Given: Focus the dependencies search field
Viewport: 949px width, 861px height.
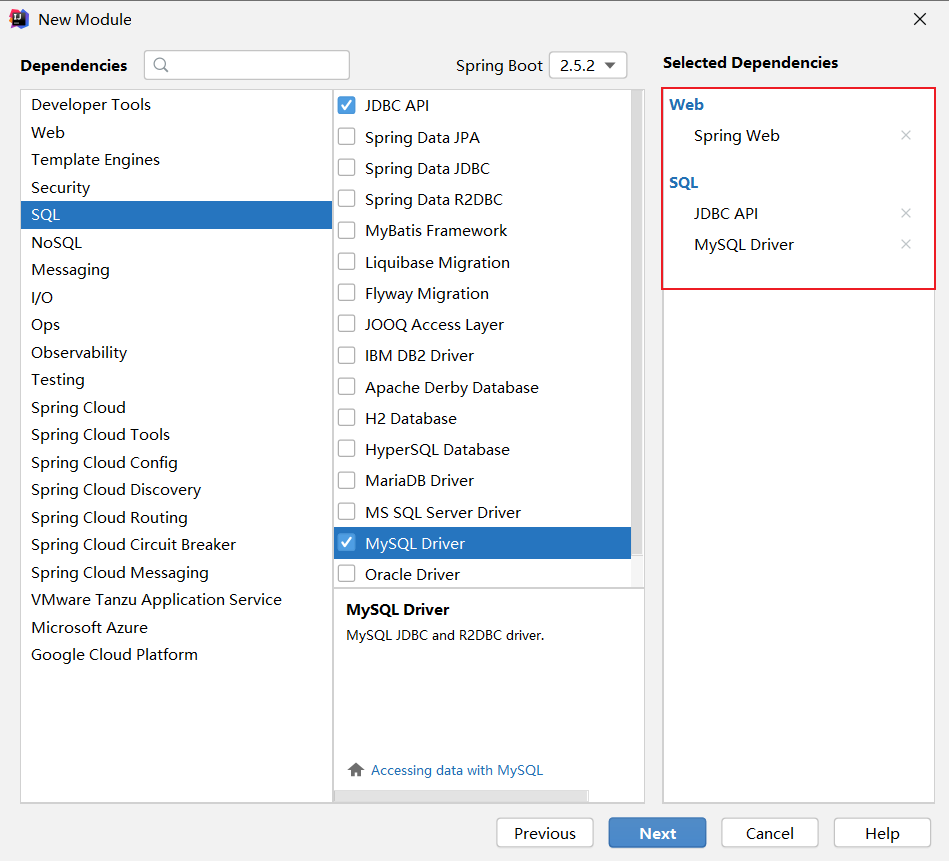Looking at the screenshot, I should tap(247, 65).
